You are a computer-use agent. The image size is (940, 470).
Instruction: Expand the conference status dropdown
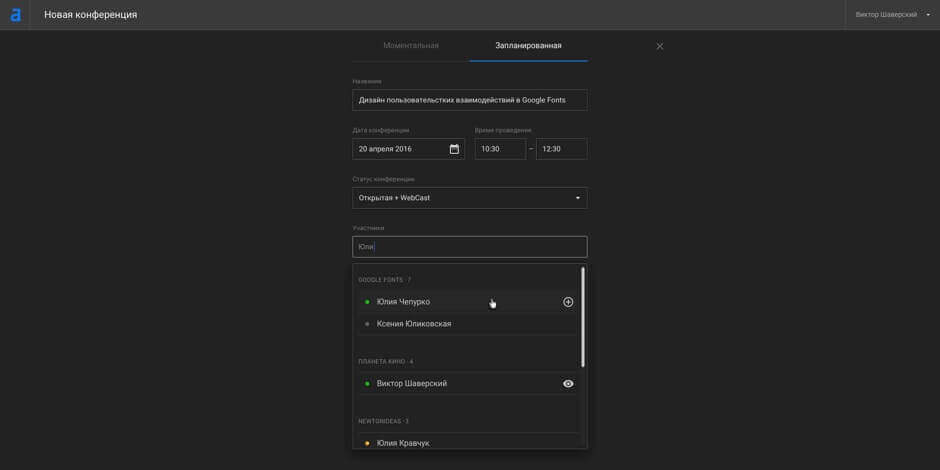click(469, 198)
